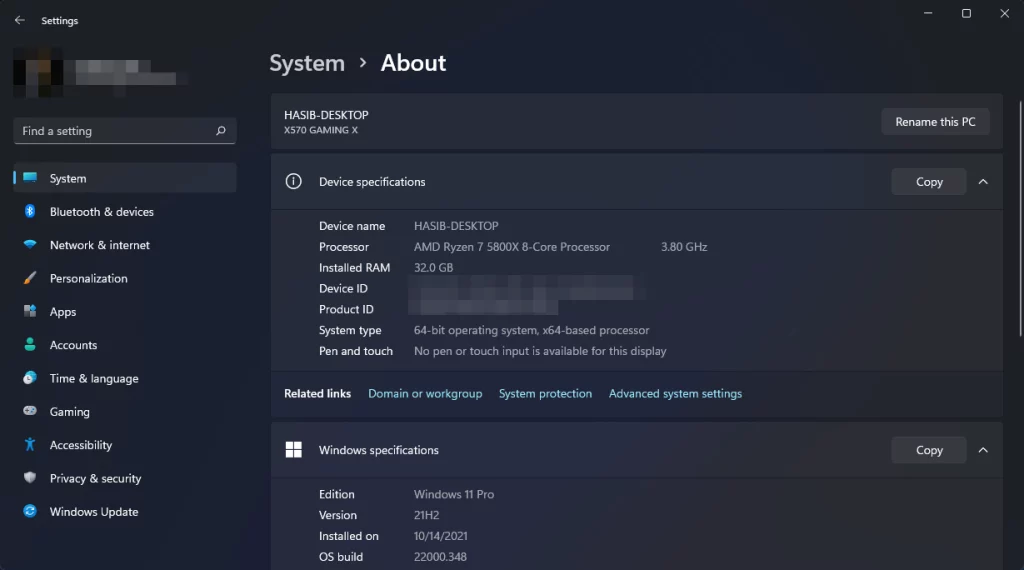Open Accessibility settings page

[x=81, y=445]
